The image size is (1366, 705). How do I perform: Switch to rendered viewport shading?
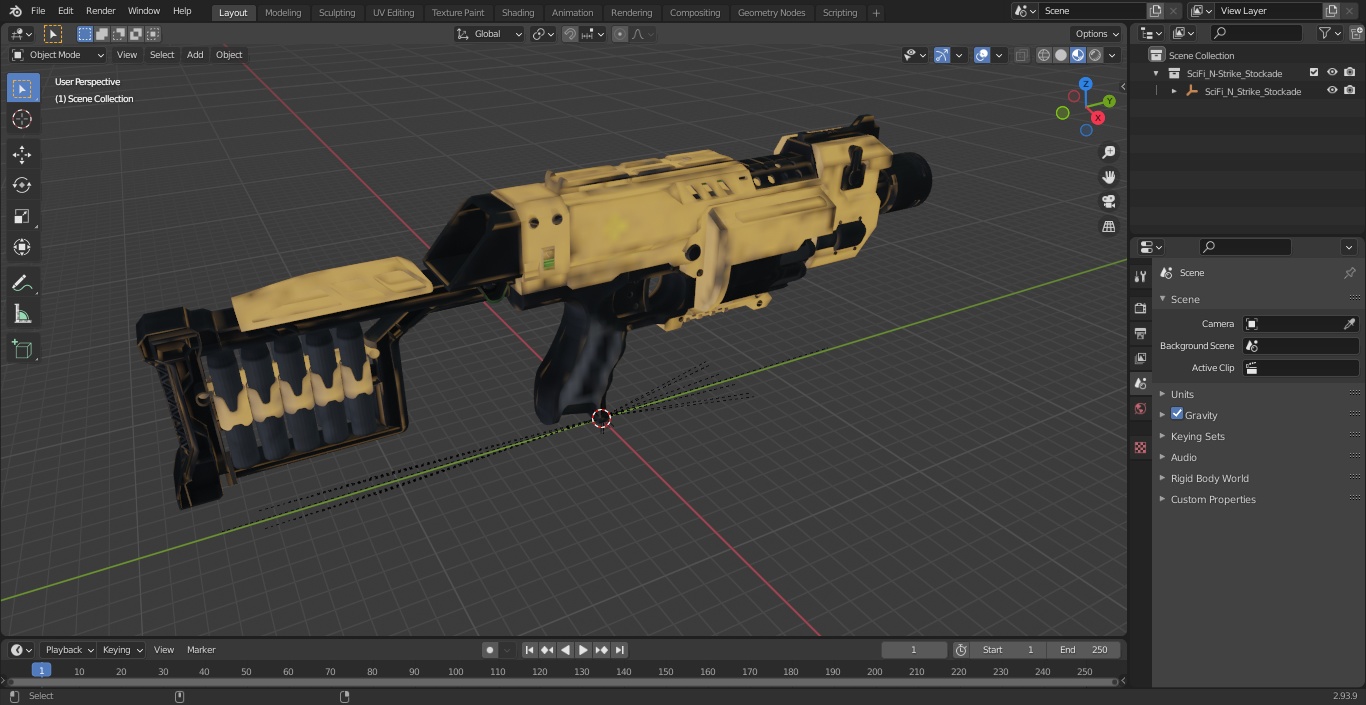(x=1095, y=55)
